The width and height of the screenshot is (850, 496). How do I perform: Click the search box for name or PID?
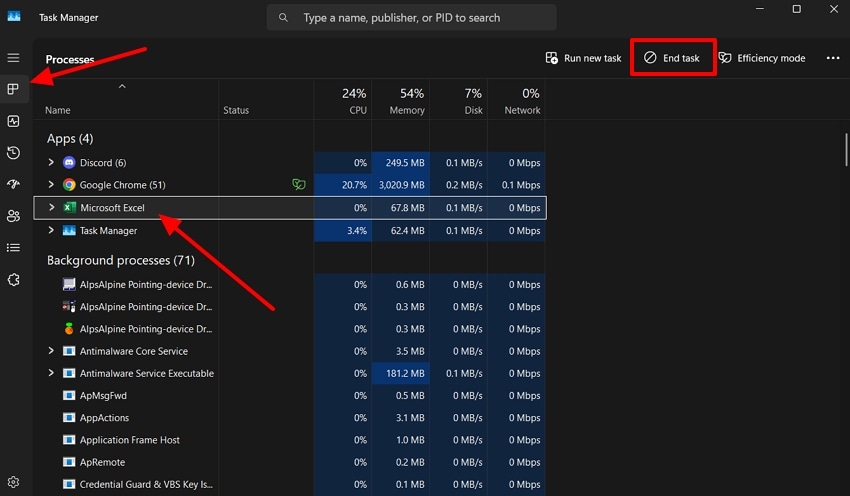point(411,17)
